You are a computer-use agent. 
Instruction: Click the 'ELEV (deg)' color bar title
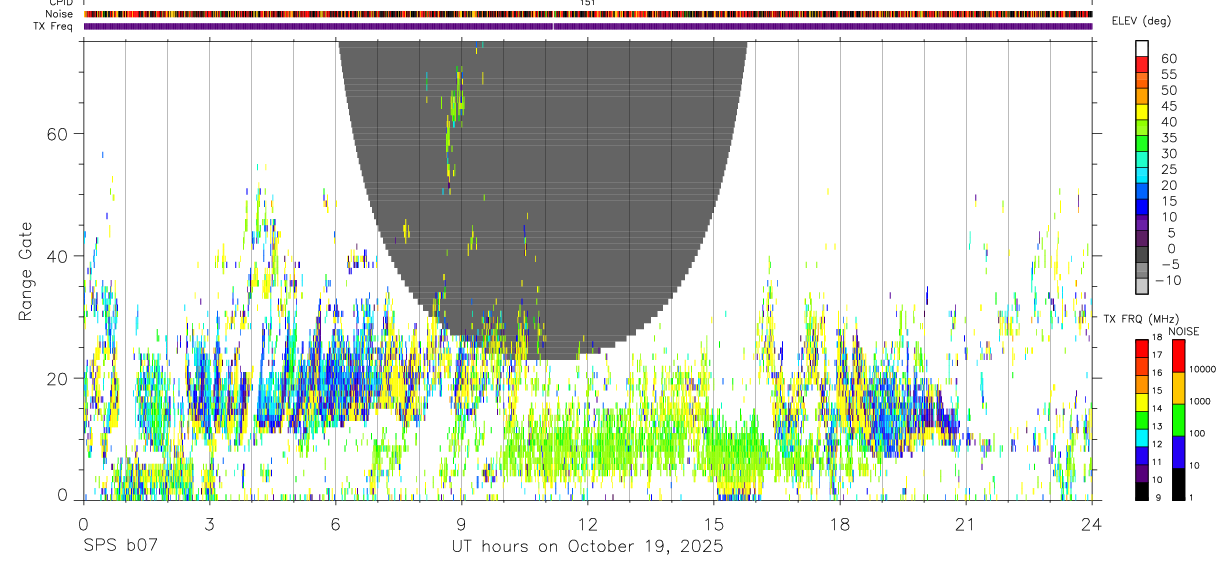[1141, 21]
